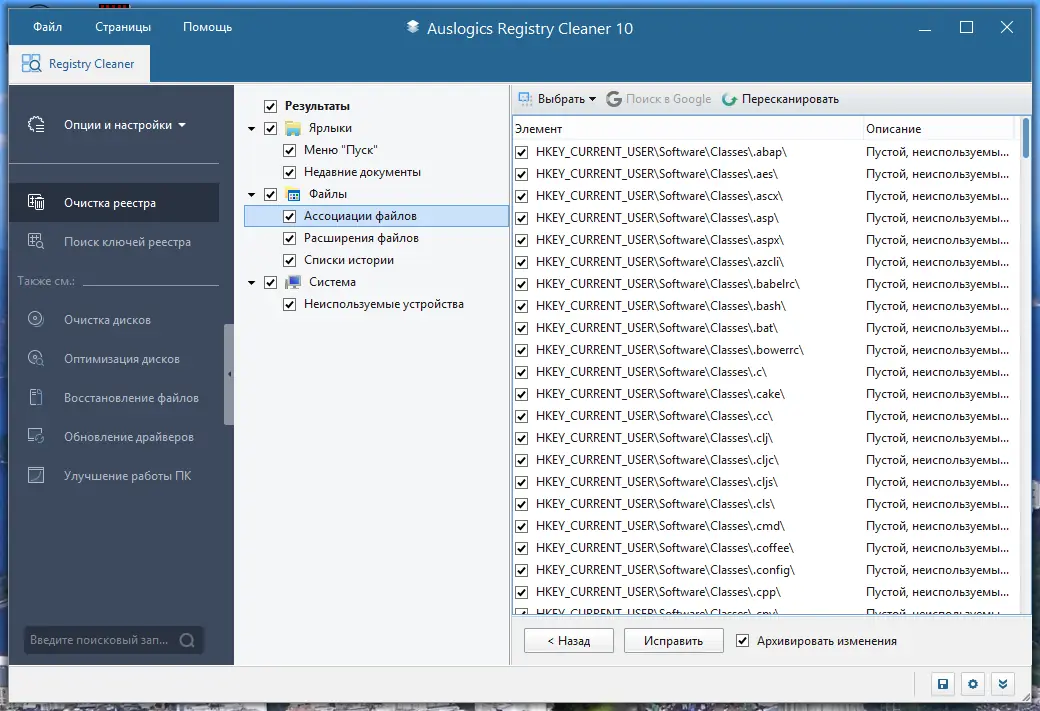Screen dimensions: 1040x711
Task: Sort by the Описание column header
Action: 939,129
